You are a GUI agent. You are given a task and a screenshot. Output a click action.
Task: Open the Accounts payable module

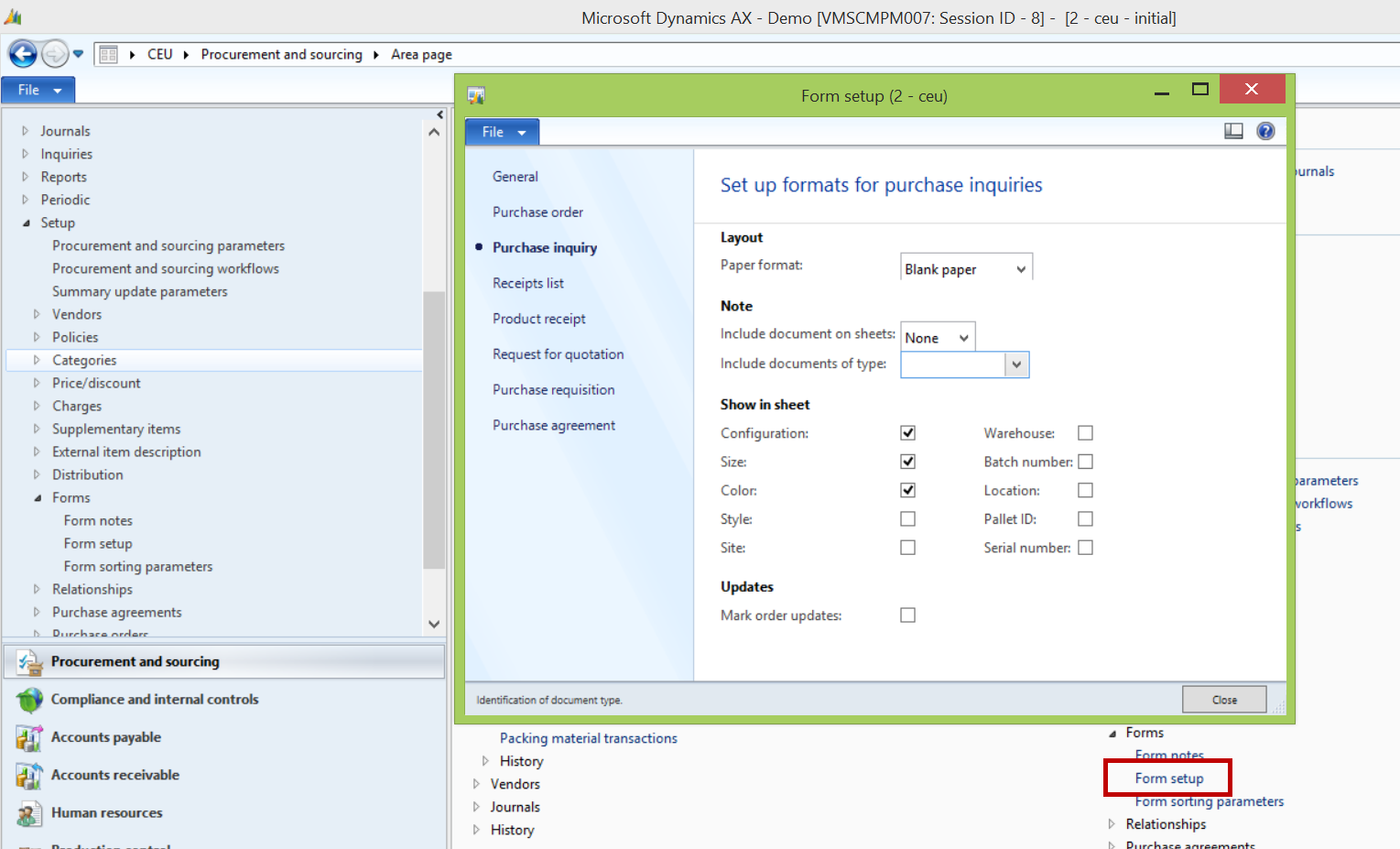pos(105,736)
